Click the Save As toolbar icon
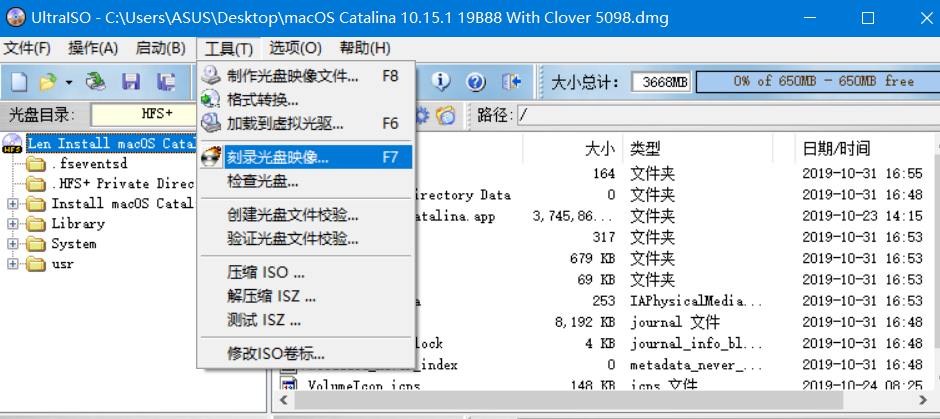This screenshot has height=419, width=940. [x=166, y=82]
